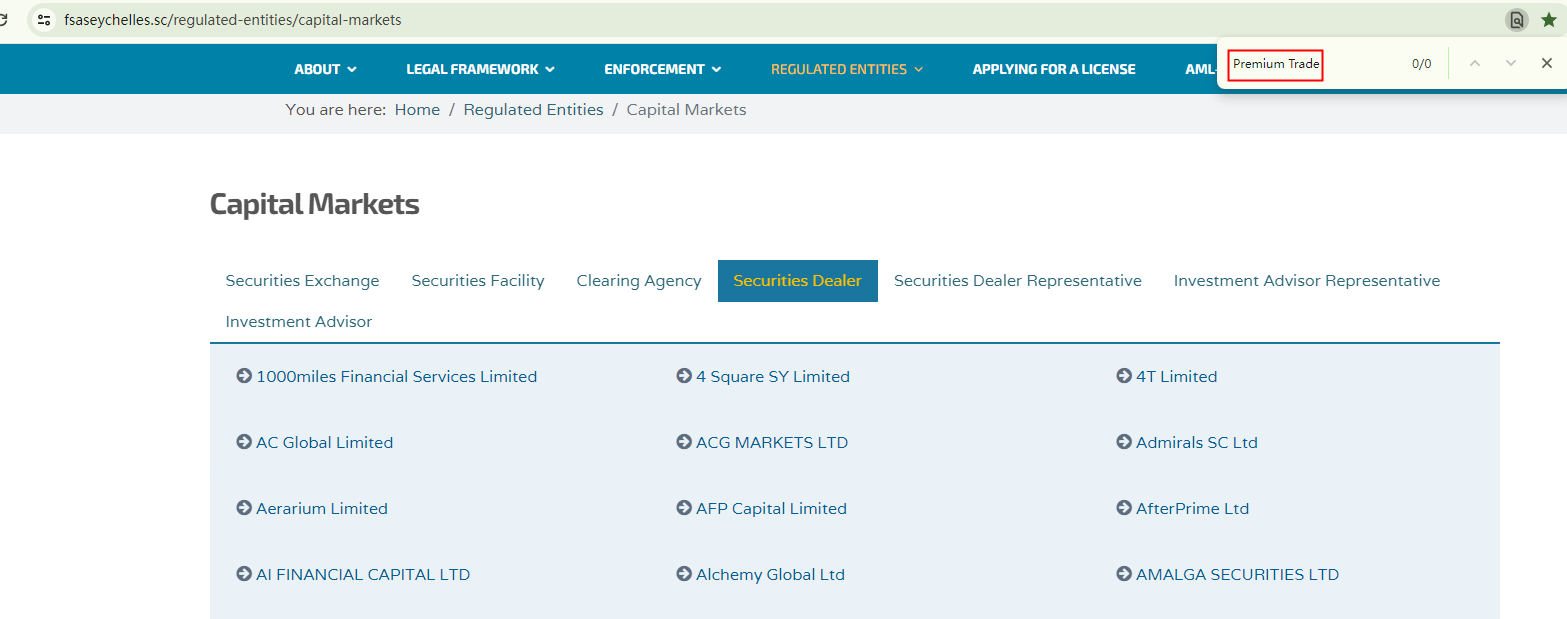Switch to Investment Advisor tab

[298, 322]
